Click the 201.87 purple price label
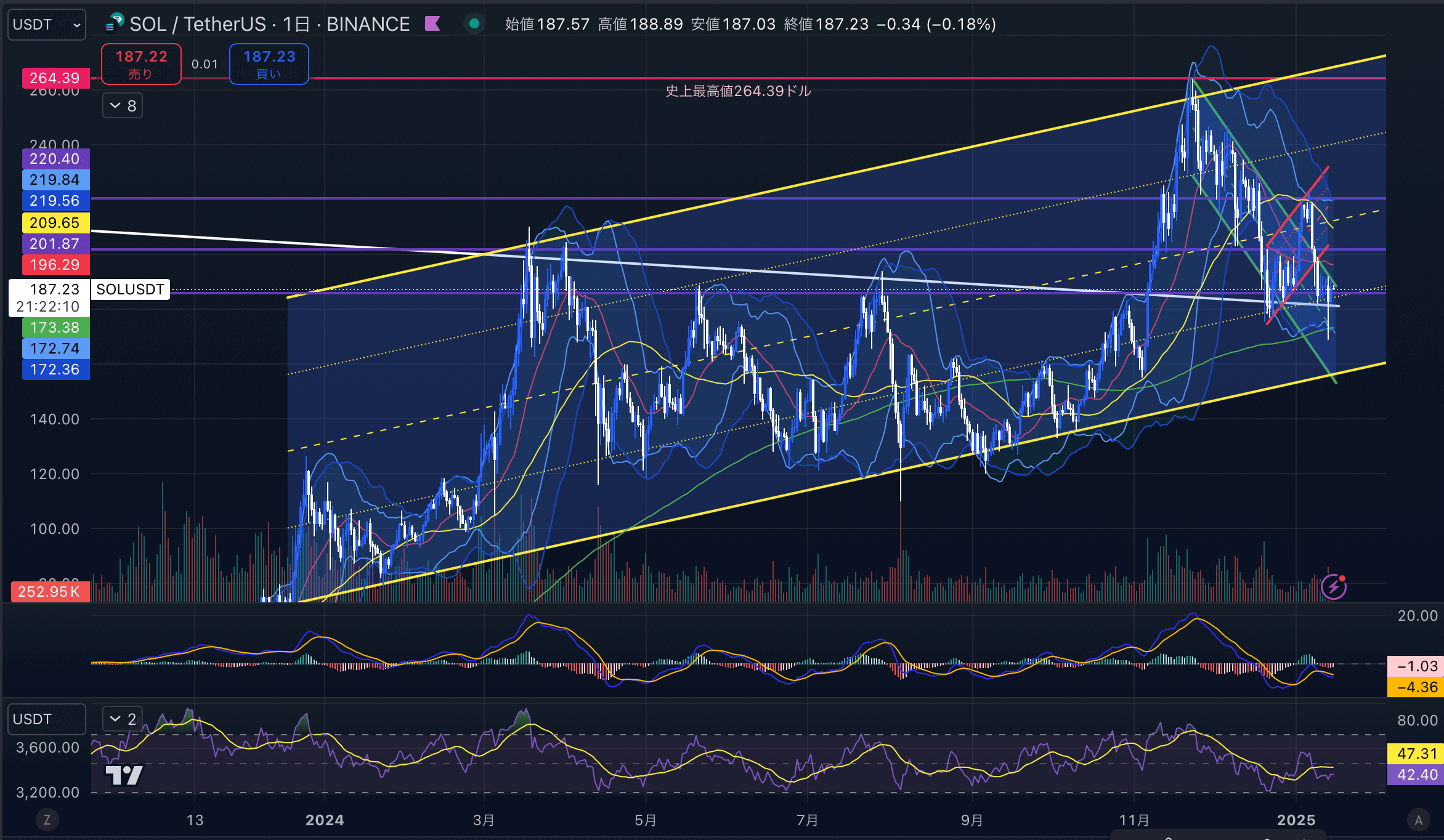 point(55,244)
